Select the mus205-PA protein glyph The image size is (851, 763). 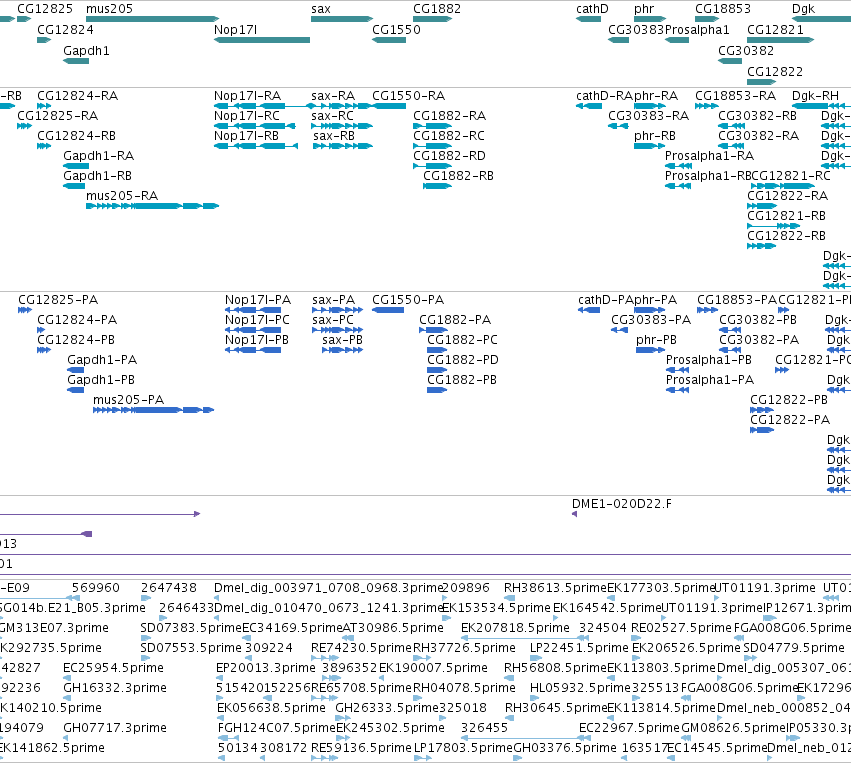154,410
